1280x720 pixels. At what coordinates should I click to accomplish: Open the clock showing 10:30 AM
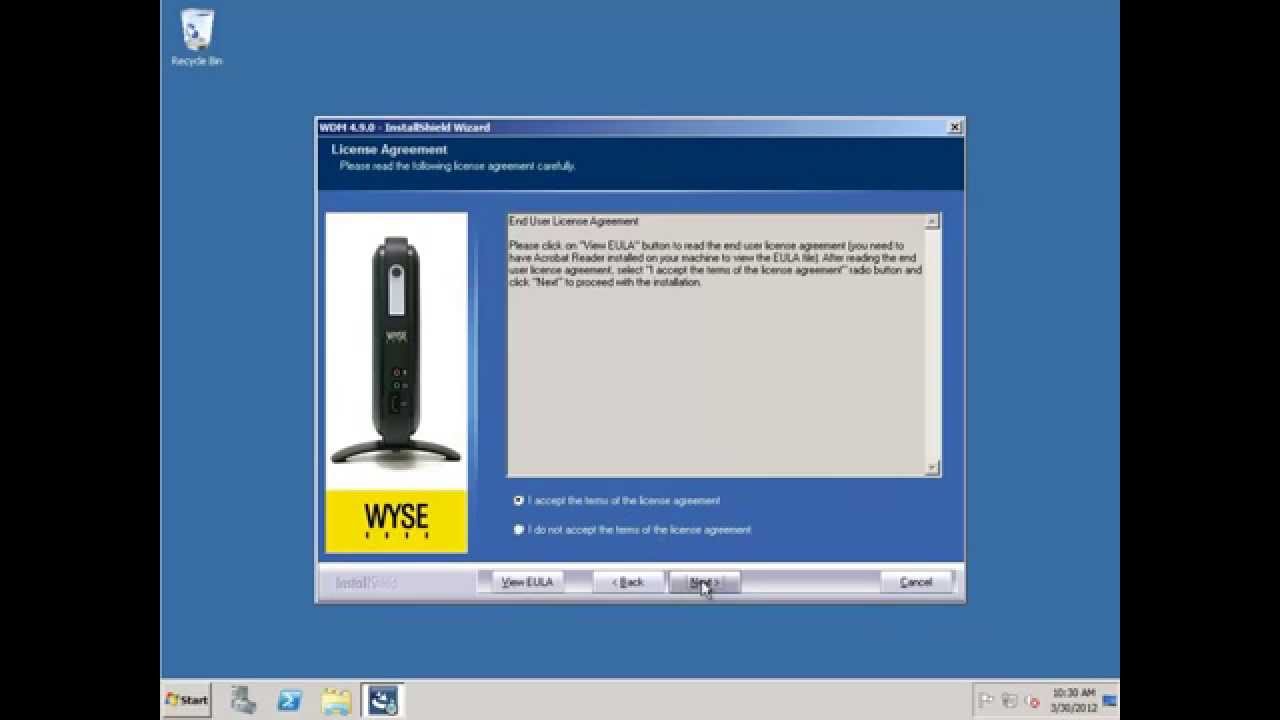pyautogui.click(x=1073, y=700)
